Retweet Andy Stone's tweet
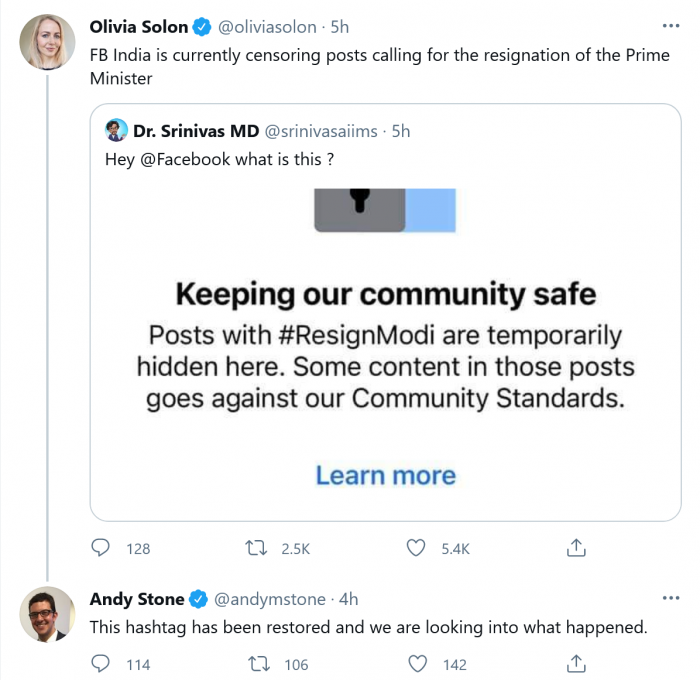700x680 pixels. pyautogui.click(x=257, y=664)
